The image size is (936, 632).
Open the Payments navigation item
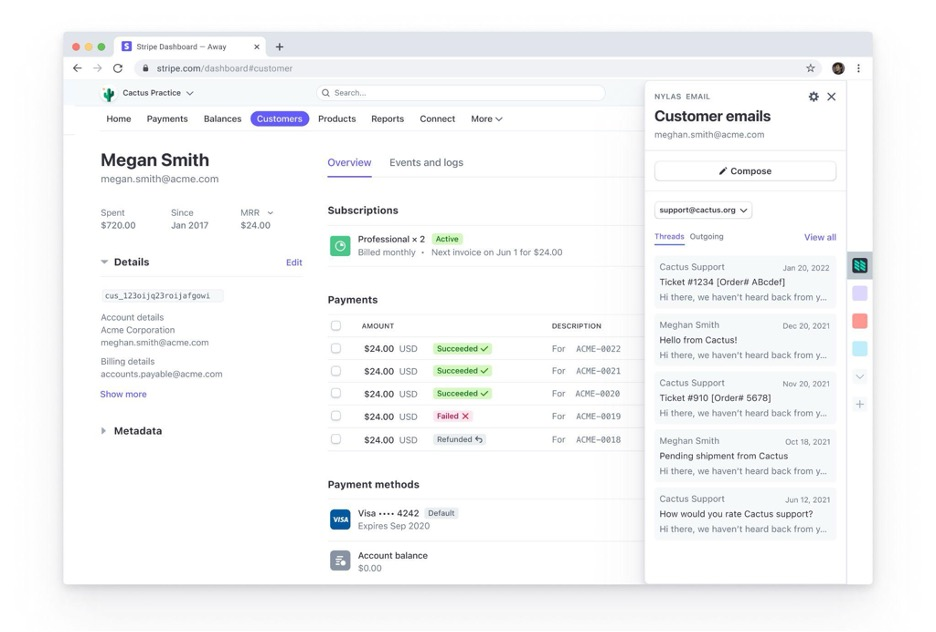pyautogui.click(x=167, y=119)
